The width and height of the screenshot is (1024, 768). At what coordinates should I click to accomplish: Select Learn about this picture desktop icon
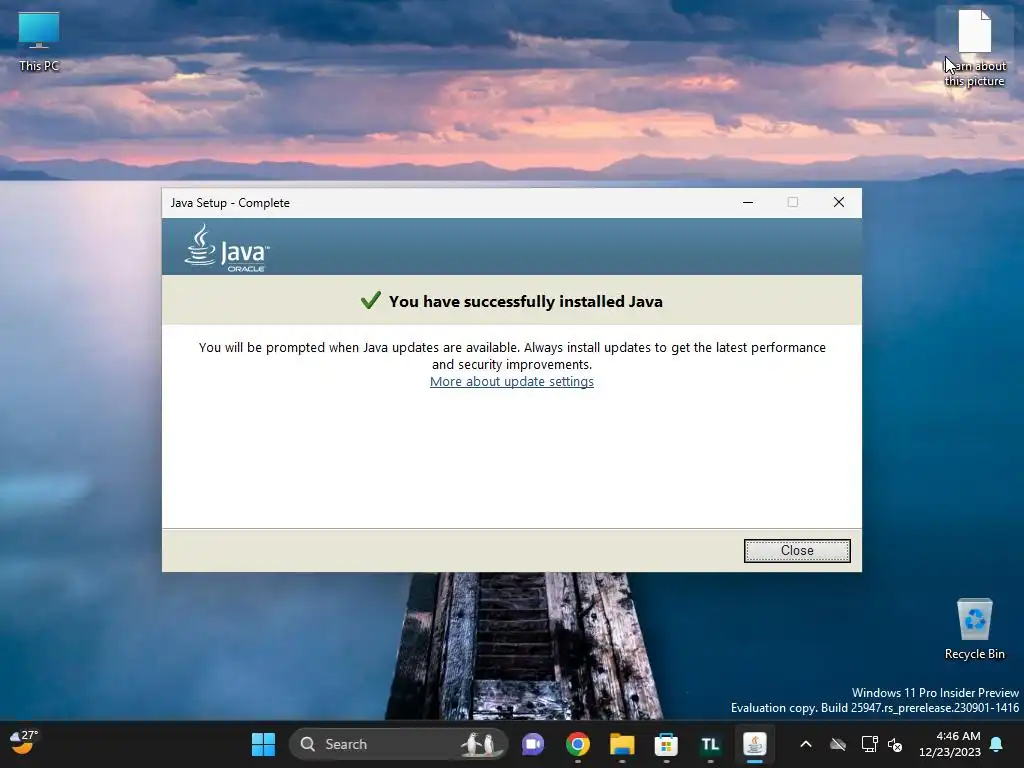point(974,49)
